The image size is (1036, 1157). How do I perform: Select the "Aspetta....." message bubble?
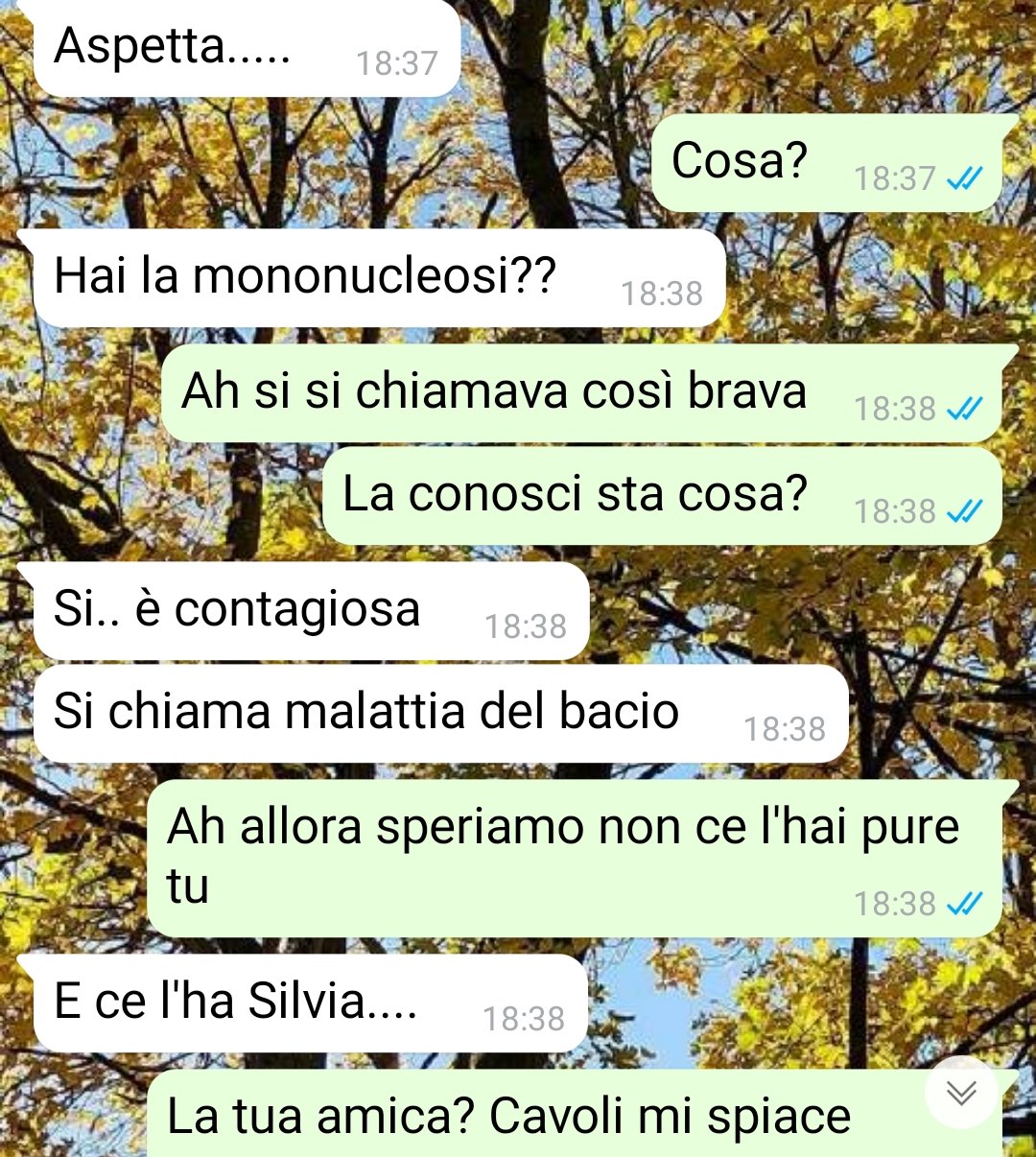pyautogui.click(x=247, y=48)
